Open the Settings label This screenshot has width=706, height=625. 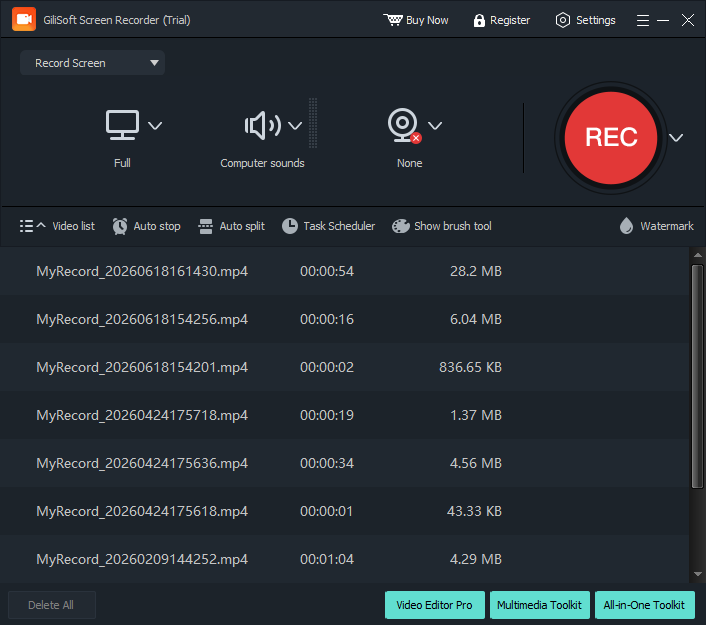595,20
